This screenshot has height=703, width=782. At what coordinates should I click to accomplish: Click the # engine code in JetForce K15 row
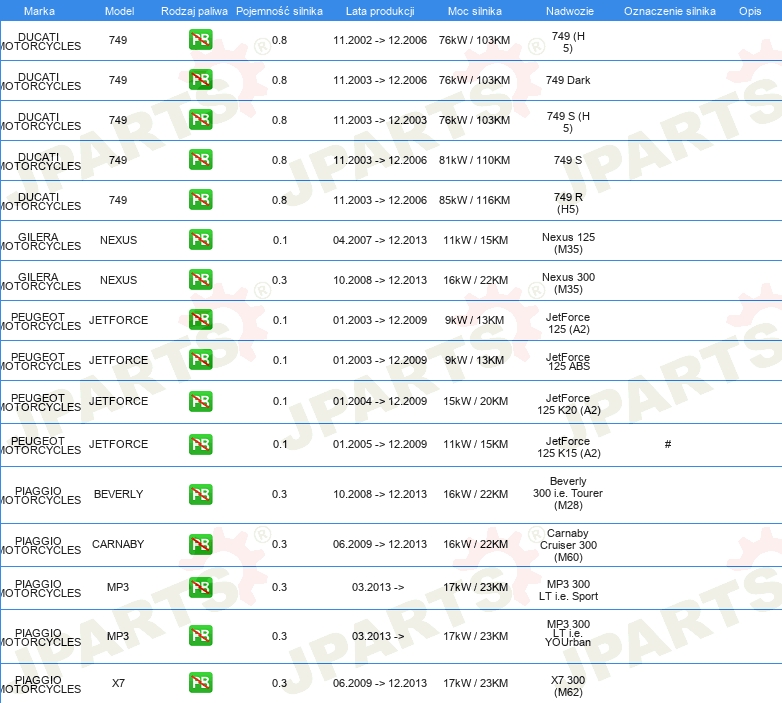[x=668, y=444]
